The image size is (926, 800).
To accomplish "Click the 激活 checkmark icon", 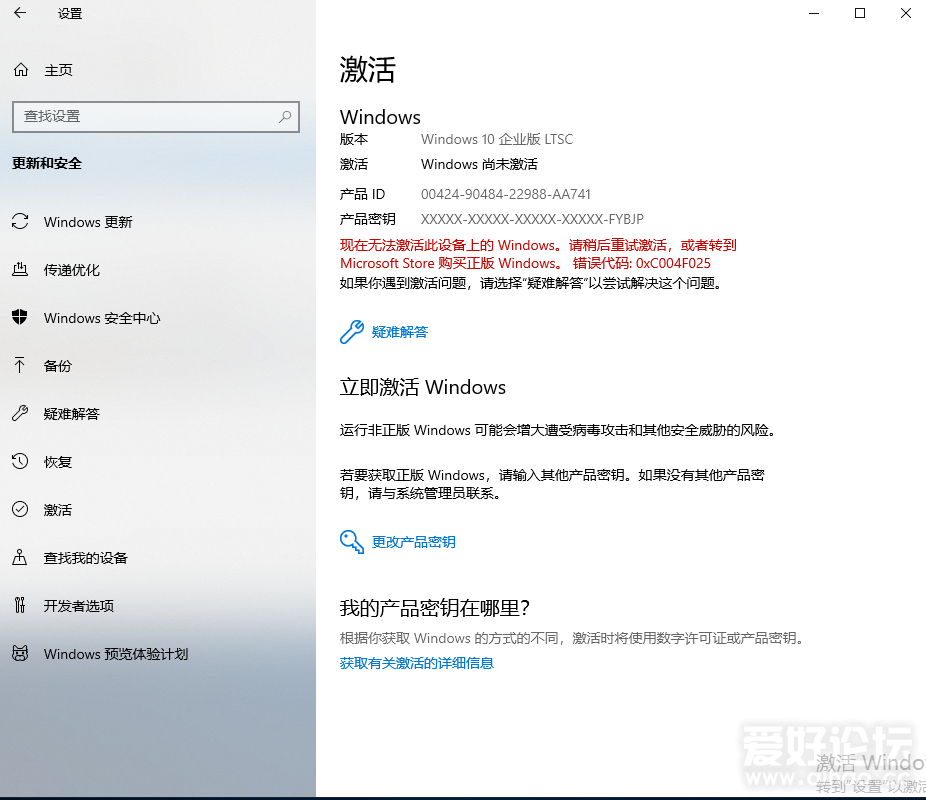I will coord(21,510).
